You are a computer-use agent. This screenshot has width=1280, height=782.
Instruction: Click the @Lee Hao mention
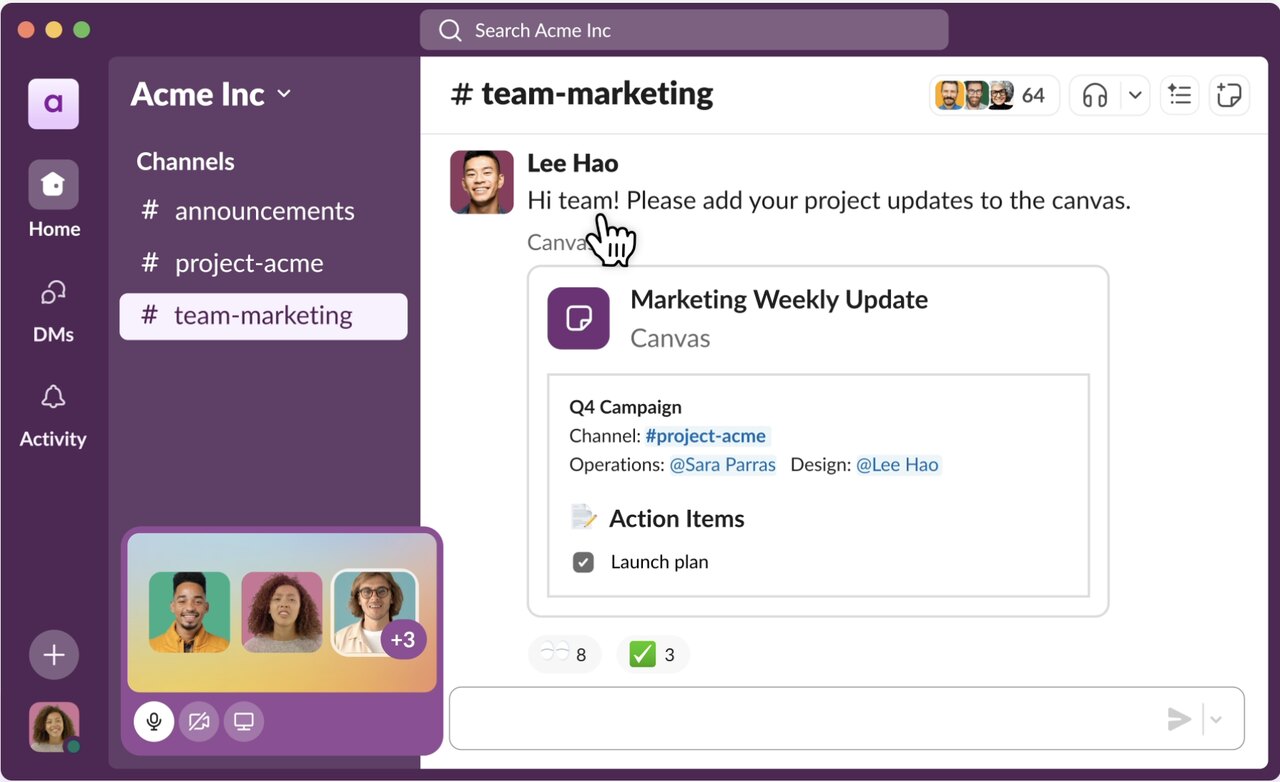(897, 465)
